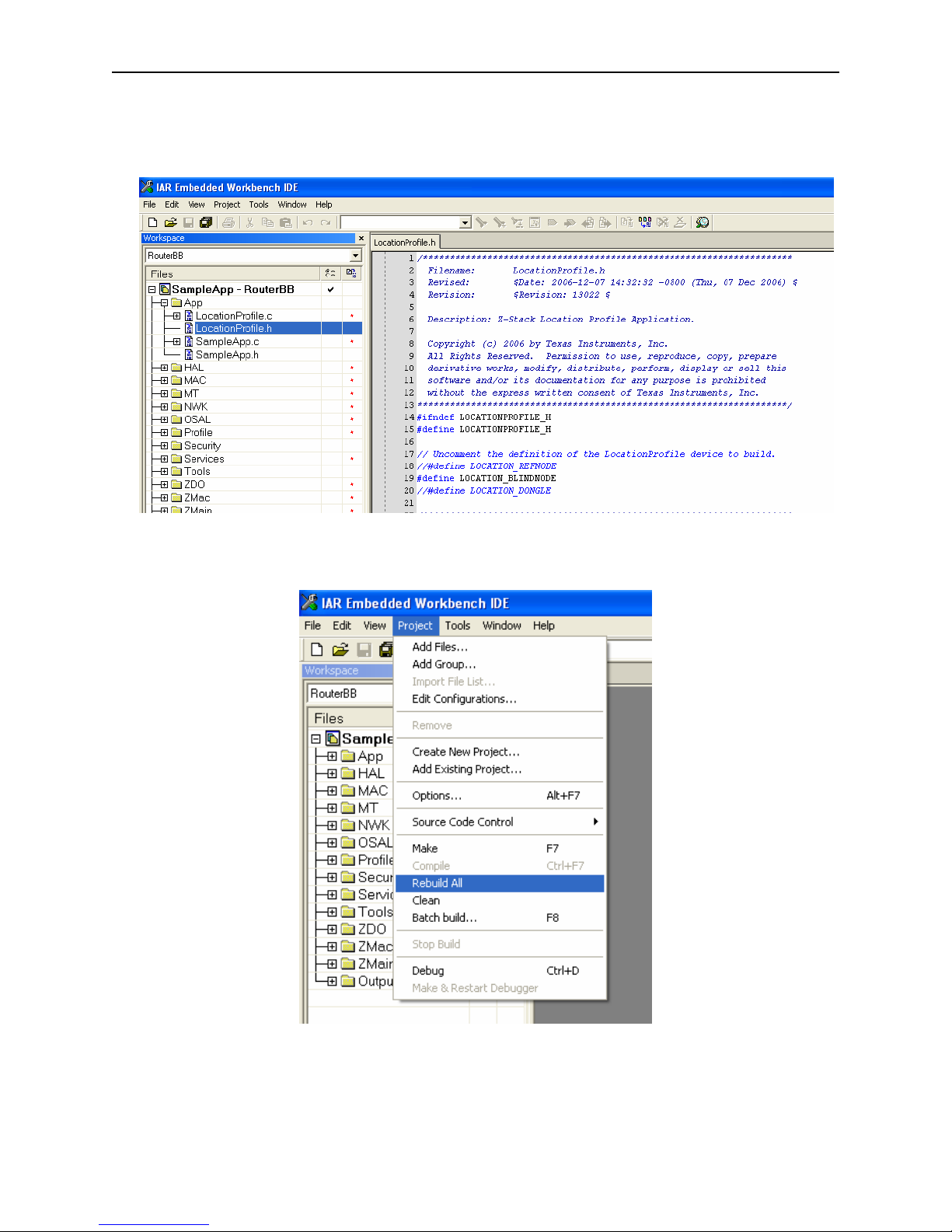Screen dimensions: 952x1232
Task: Click Open folder icon in the Project-menu window
Action: coord(340,650)
